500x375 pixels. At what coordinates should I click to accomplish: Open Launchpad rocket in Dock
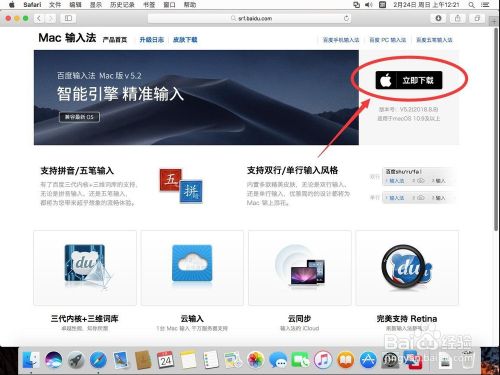(x=76, y=360)
